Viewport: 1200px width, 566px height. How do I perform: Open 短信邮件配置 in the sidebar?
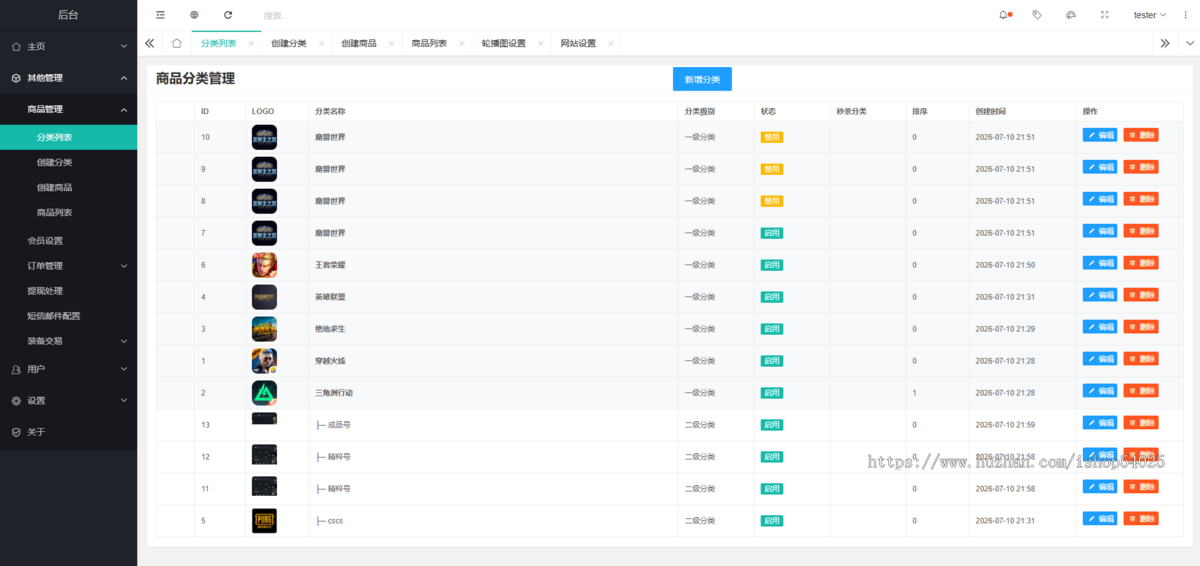click(68, 316)
